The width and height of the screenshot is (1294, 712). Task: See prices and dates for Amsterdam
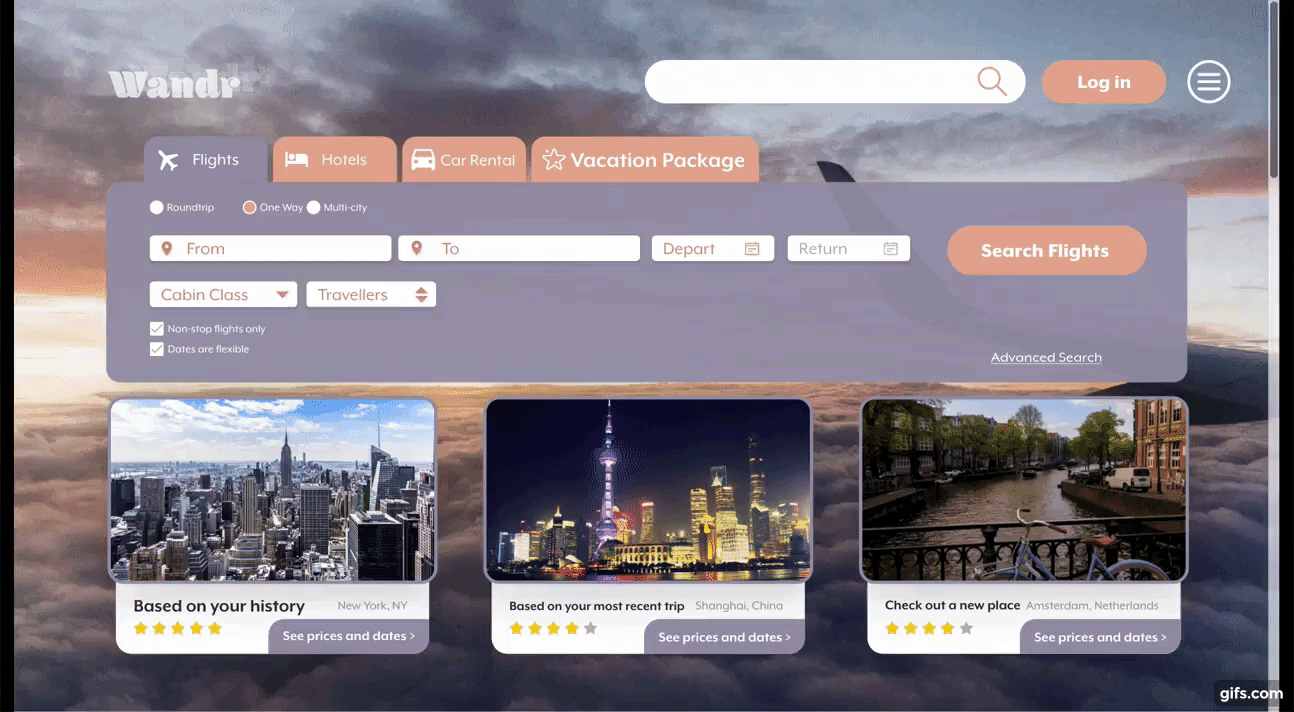[x=1101, y=637]
